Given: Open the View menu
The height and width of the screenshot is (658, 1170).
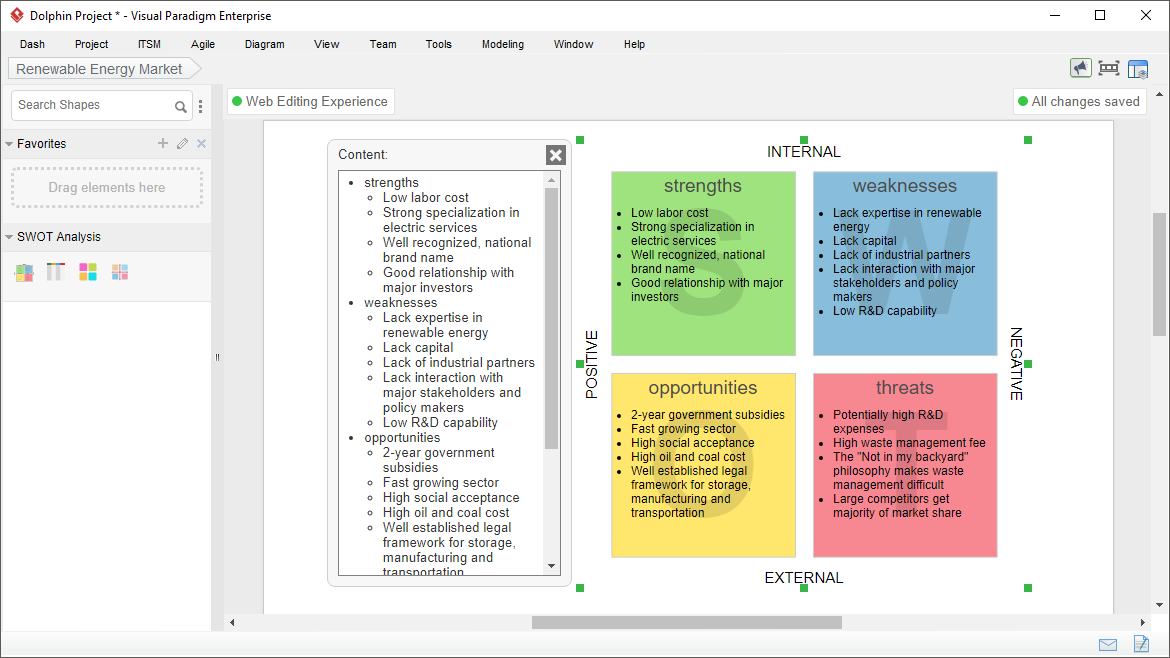Looking at the screenshot, I should pos(326,44).
